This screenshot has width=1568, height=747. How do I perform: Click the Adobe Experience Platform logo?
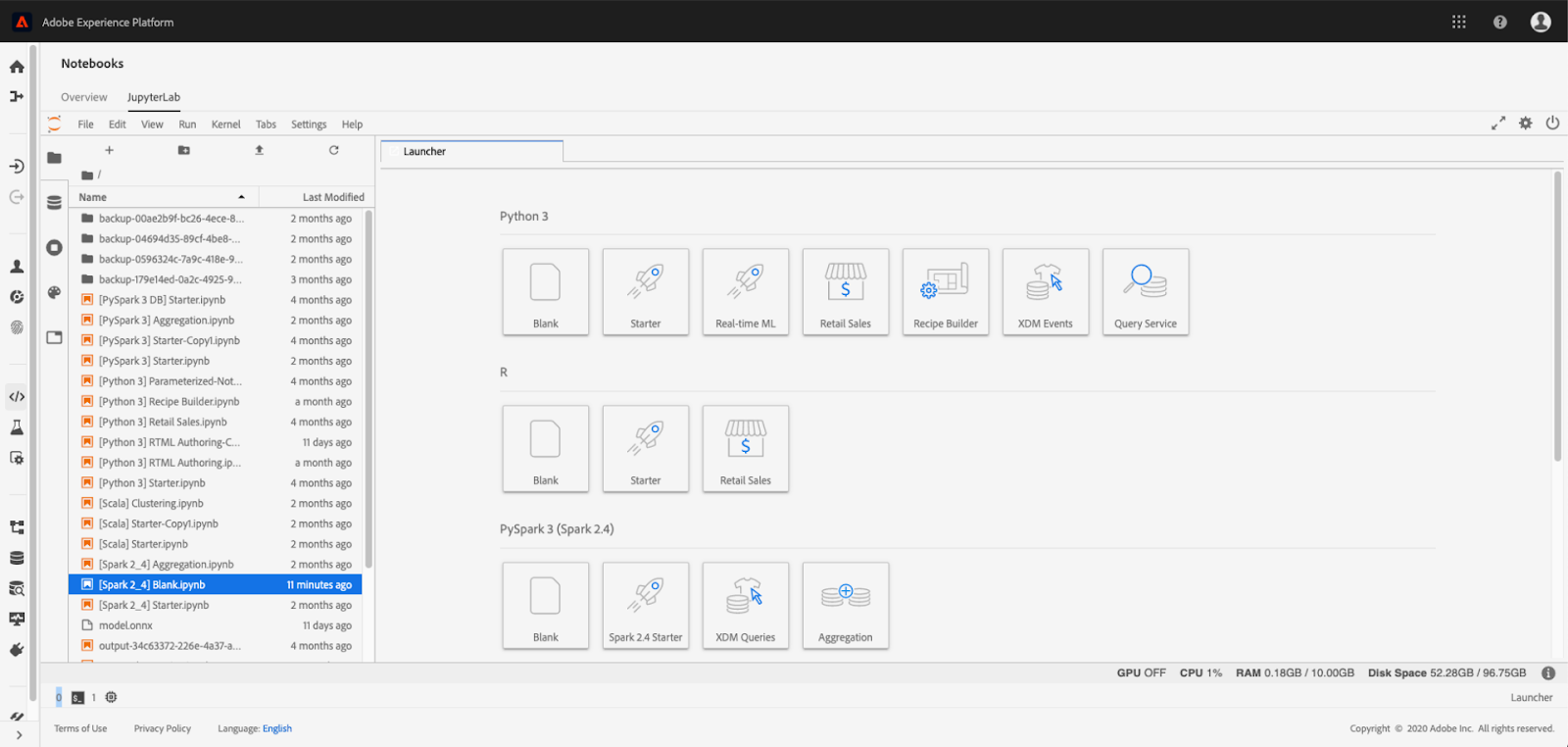click(x=22, y=22)
